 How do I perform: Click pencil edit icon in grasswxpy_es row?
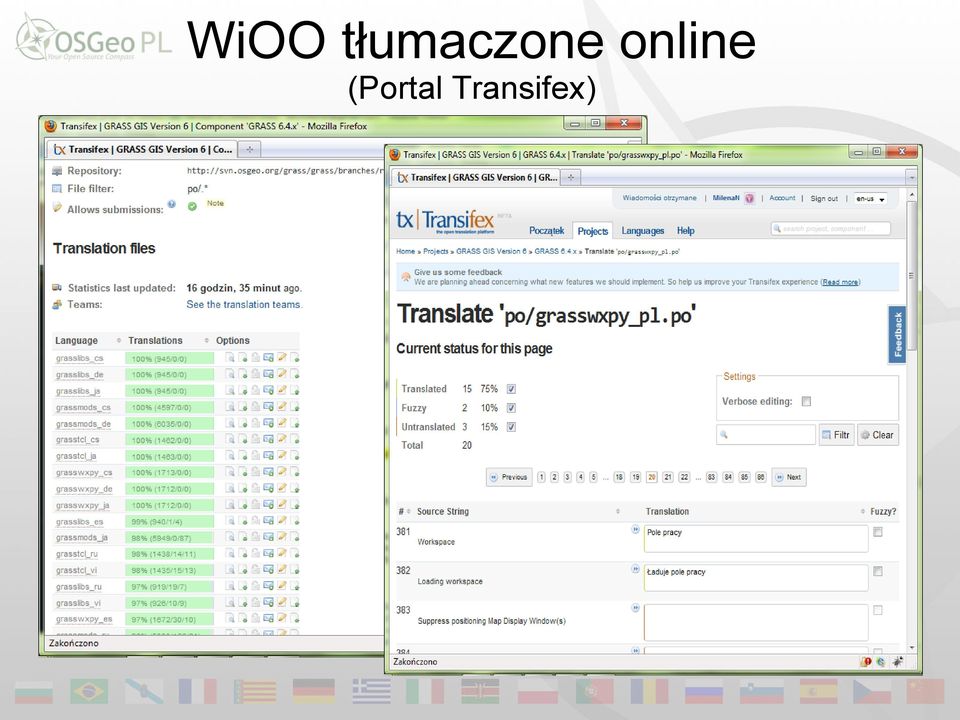(x=282, y=618)
